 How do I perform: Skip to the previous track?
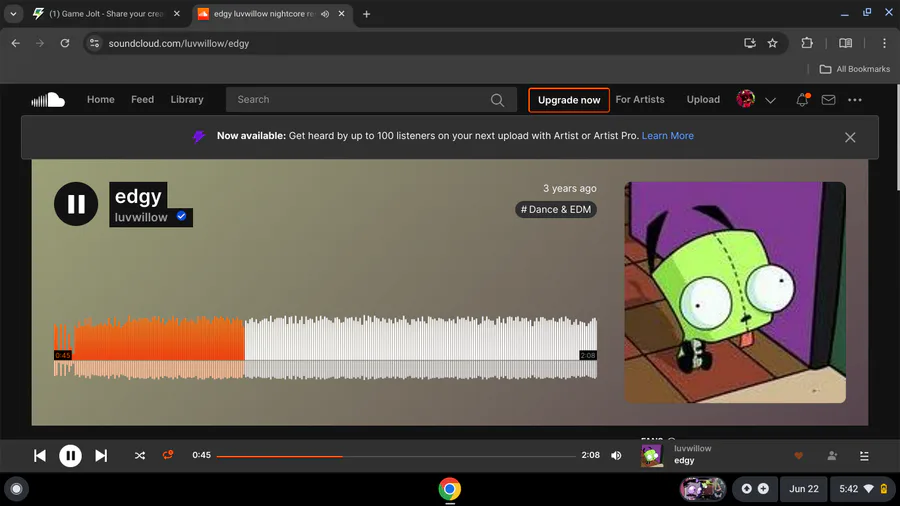click(x=40, y=456)
